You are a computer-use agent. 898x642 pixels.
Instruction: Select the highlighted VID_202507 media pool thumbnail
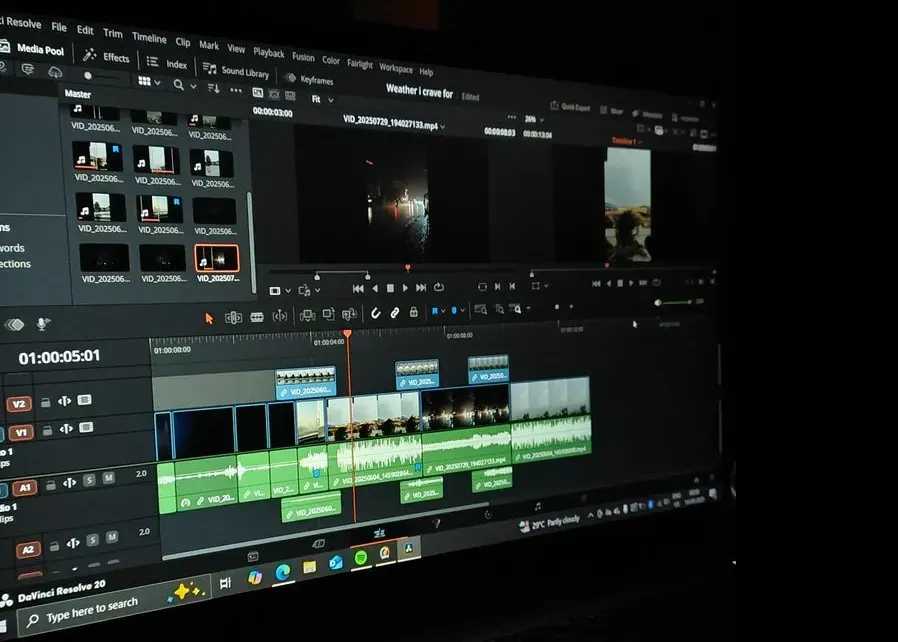pos(216,259)
